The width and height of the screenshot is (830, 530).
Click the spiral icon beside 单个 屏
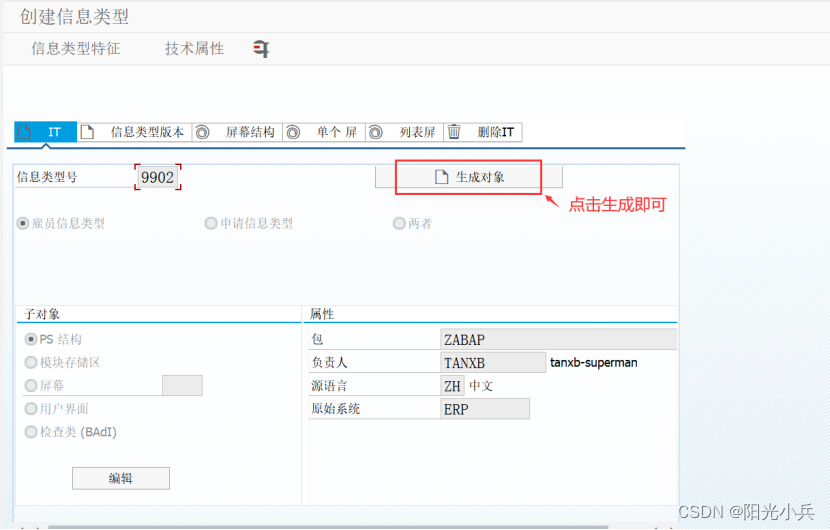click(x=293, y=132)
